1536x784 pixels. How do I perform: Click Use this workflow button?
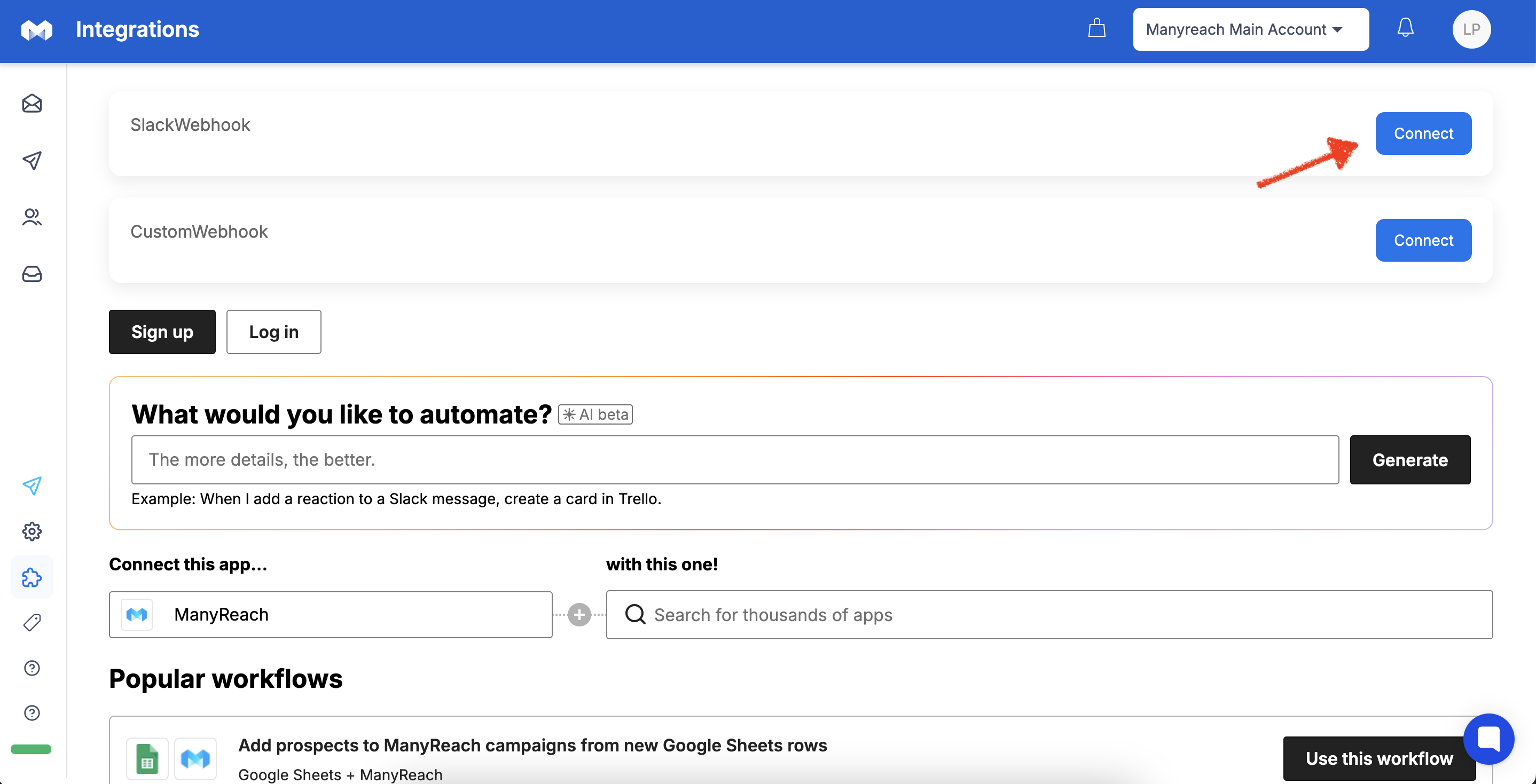[x=1379, y=758]
